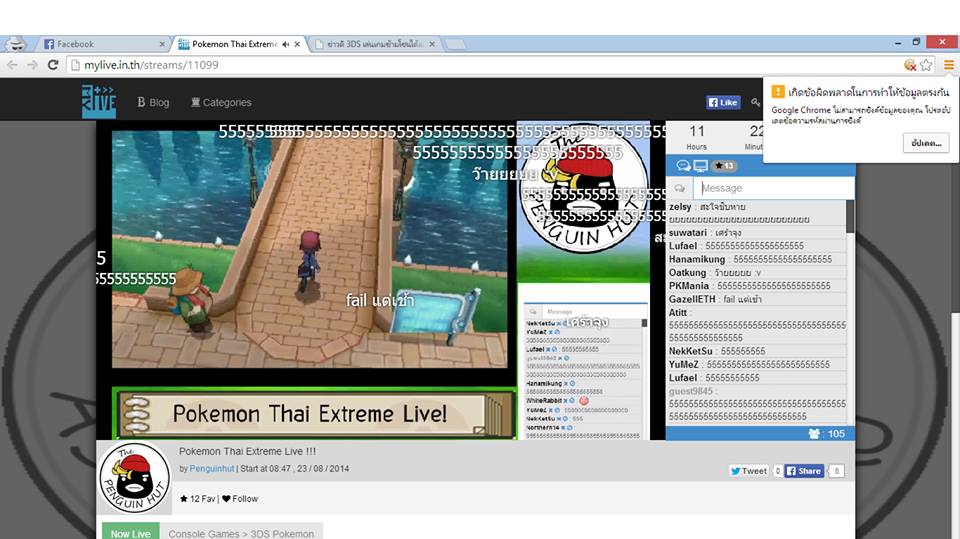Click the incognito spy icon in Chrome
The height and width of the screenshot is (539, 960).
16,44
